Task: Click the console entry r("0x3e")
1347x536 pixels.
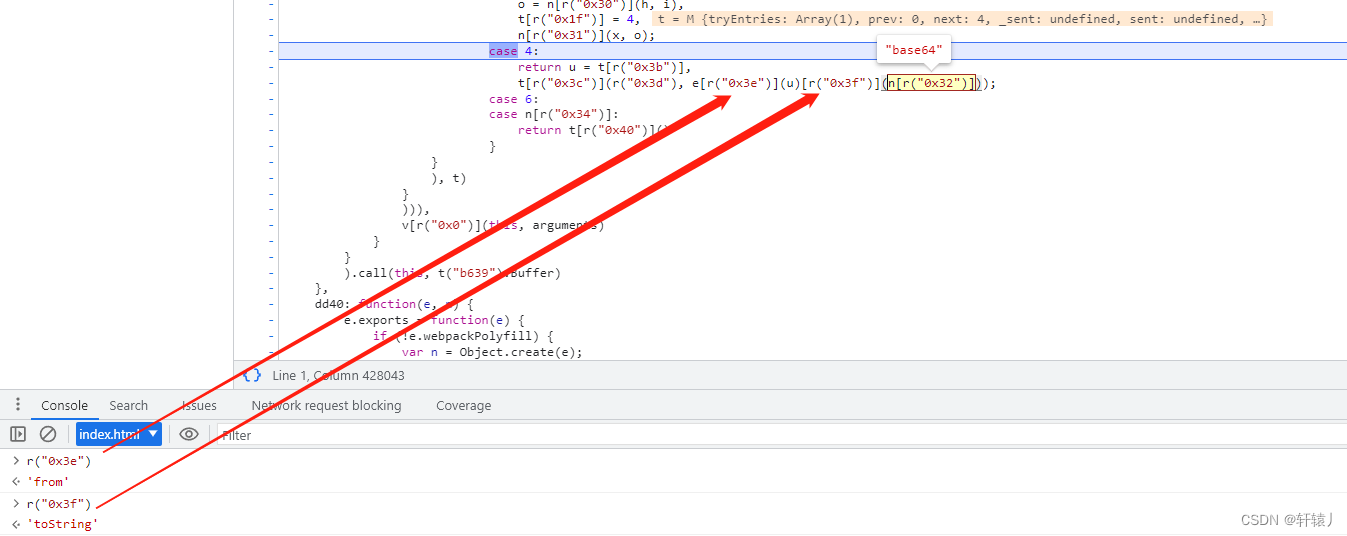Action: coord(58,461)
